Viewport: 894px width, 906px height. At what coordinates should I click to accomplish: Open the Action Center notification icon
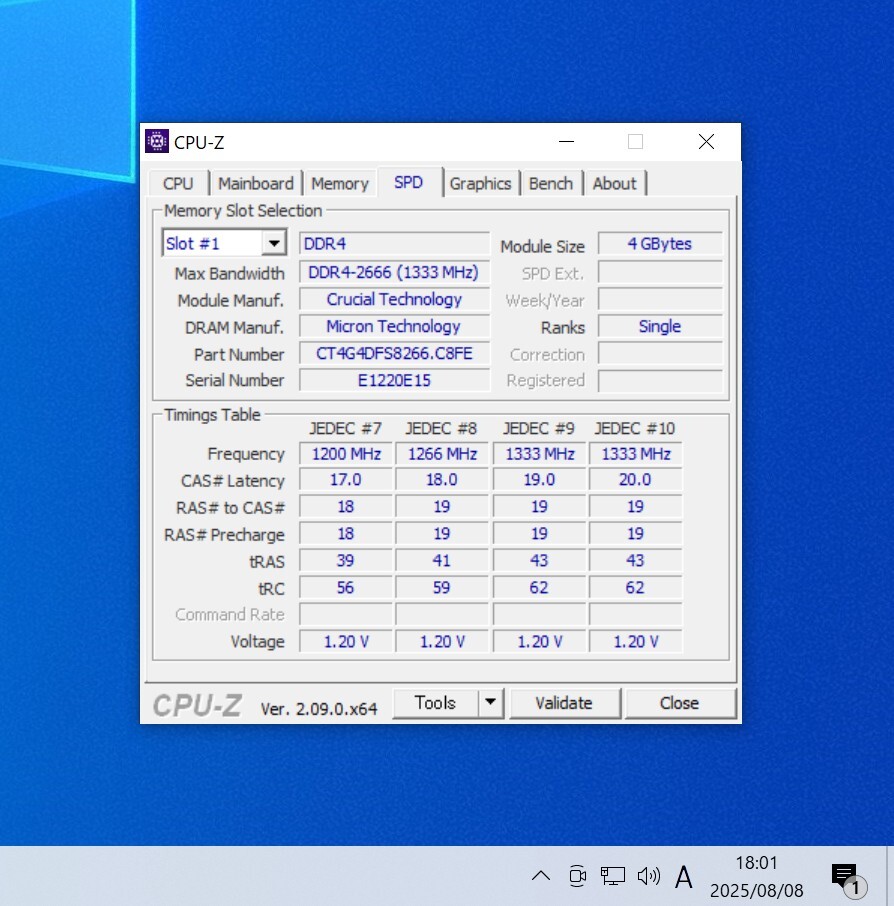pos(848,879)
